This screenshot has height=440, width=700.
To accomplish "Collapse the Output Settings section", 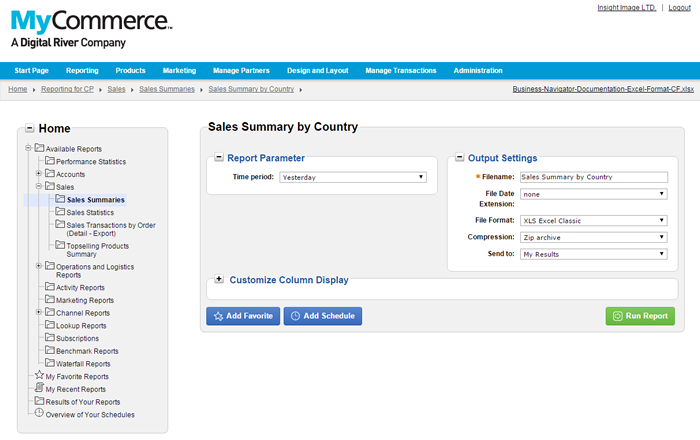I will coord(459,157).
